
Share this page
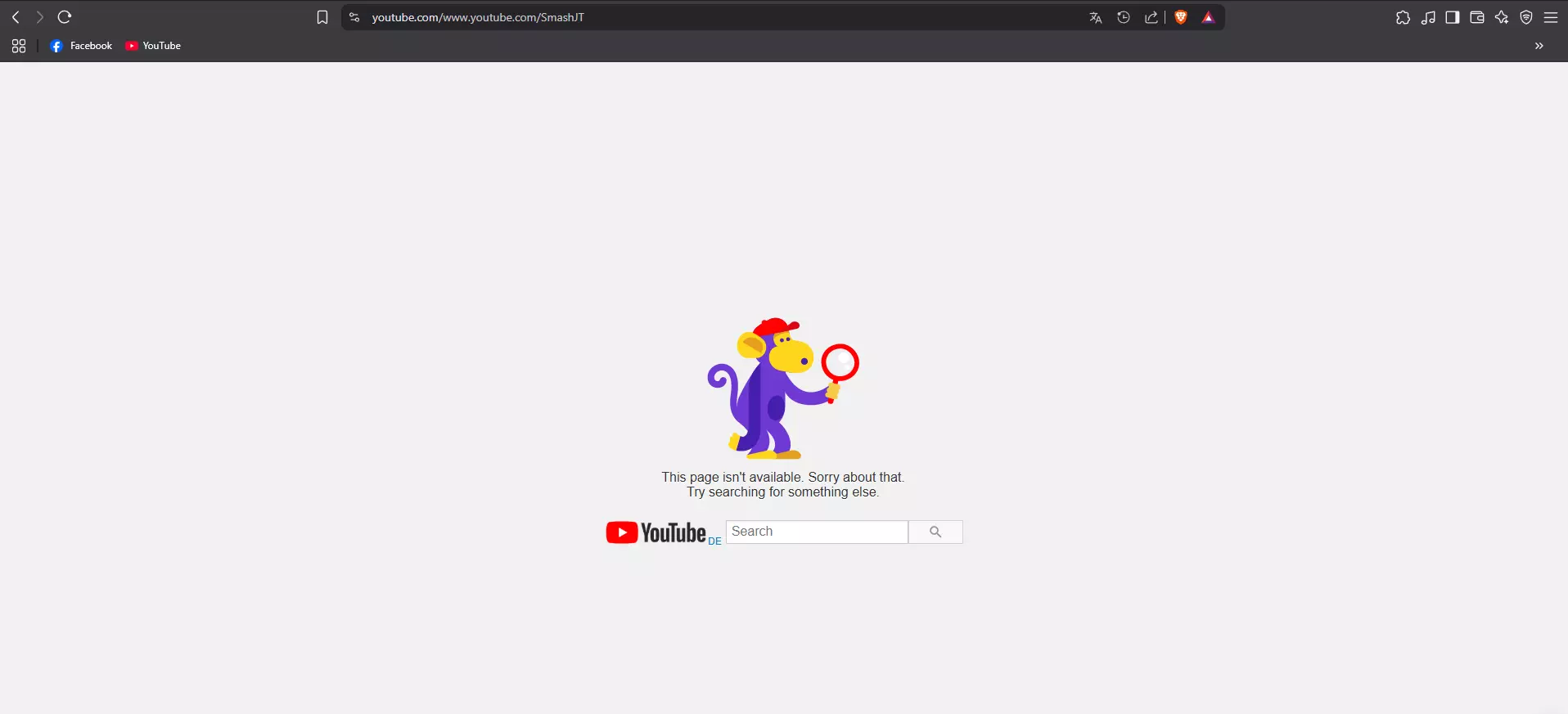1151,17
